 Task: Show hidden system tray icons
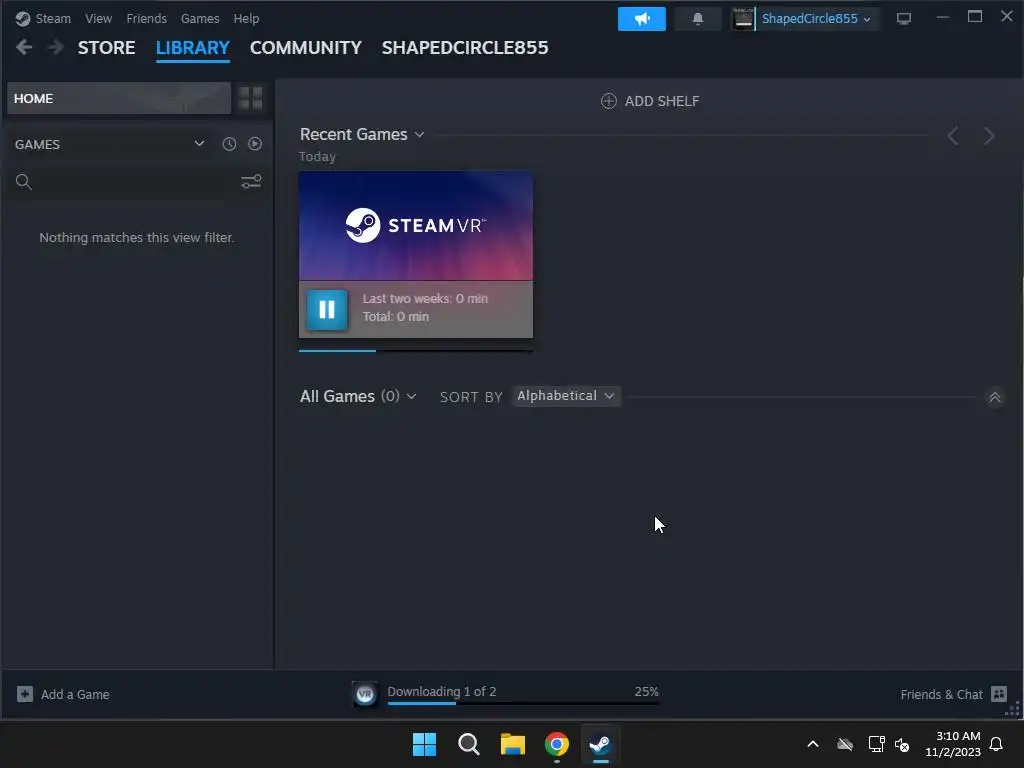coord(813,744)
